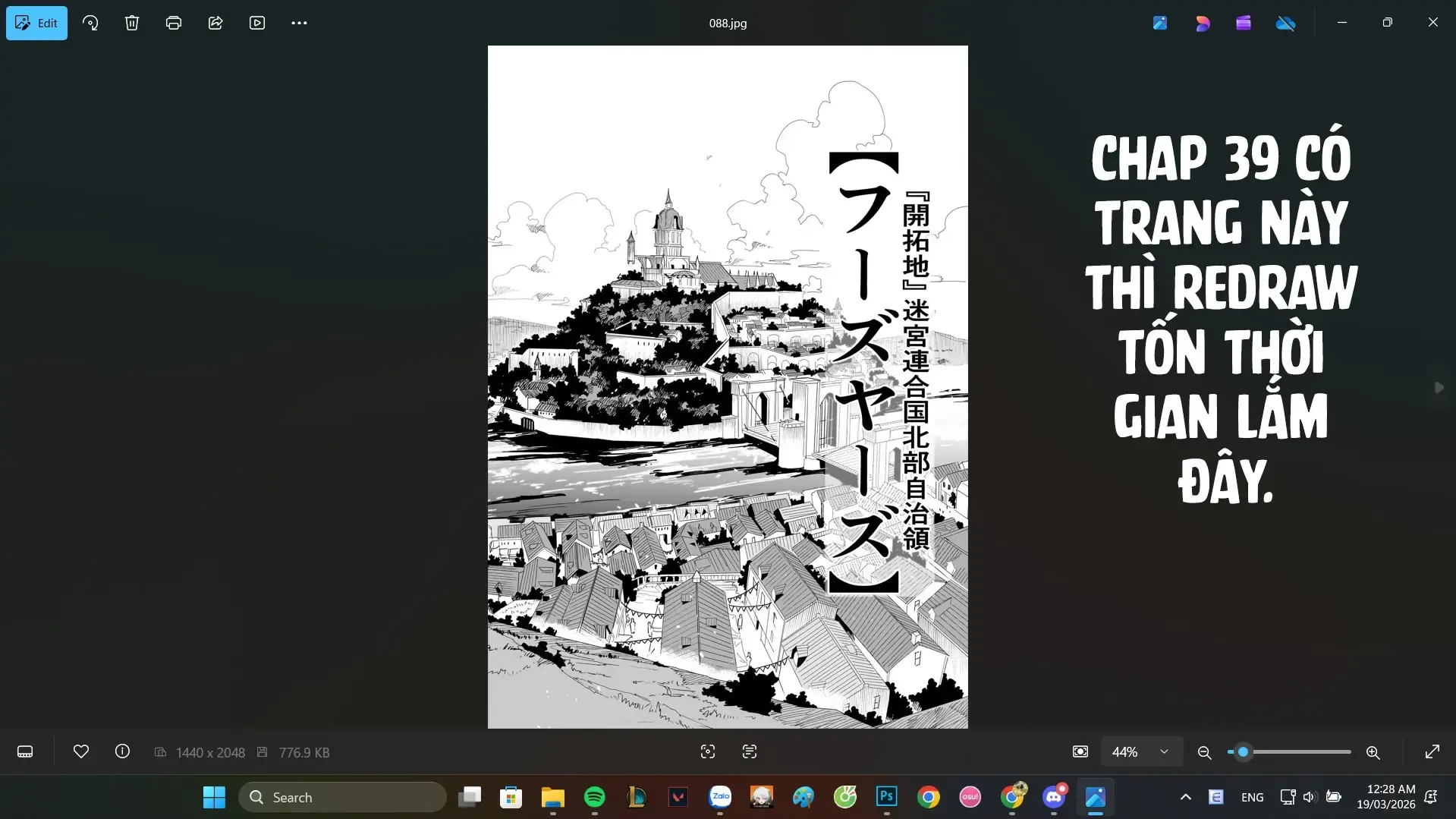Toggle the filmstrip view

(x=25, y=751)
